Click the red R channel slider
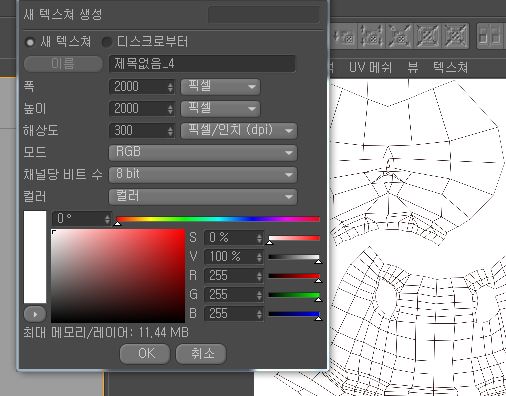Image resolution: width=506 pixels, height=396 pixels. pyautogui.click(x=294, y=276)
